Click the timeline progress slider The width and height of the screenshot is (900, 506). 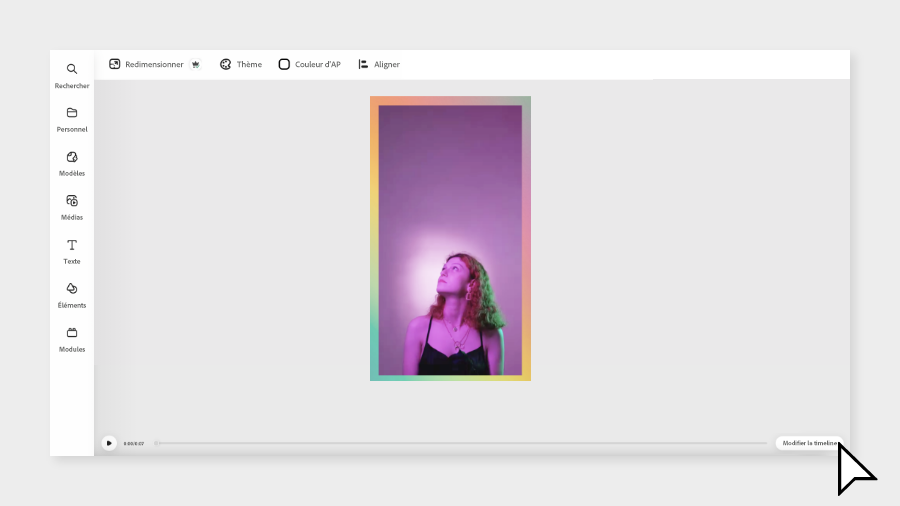pyautogui.click(x=460, y=443)
